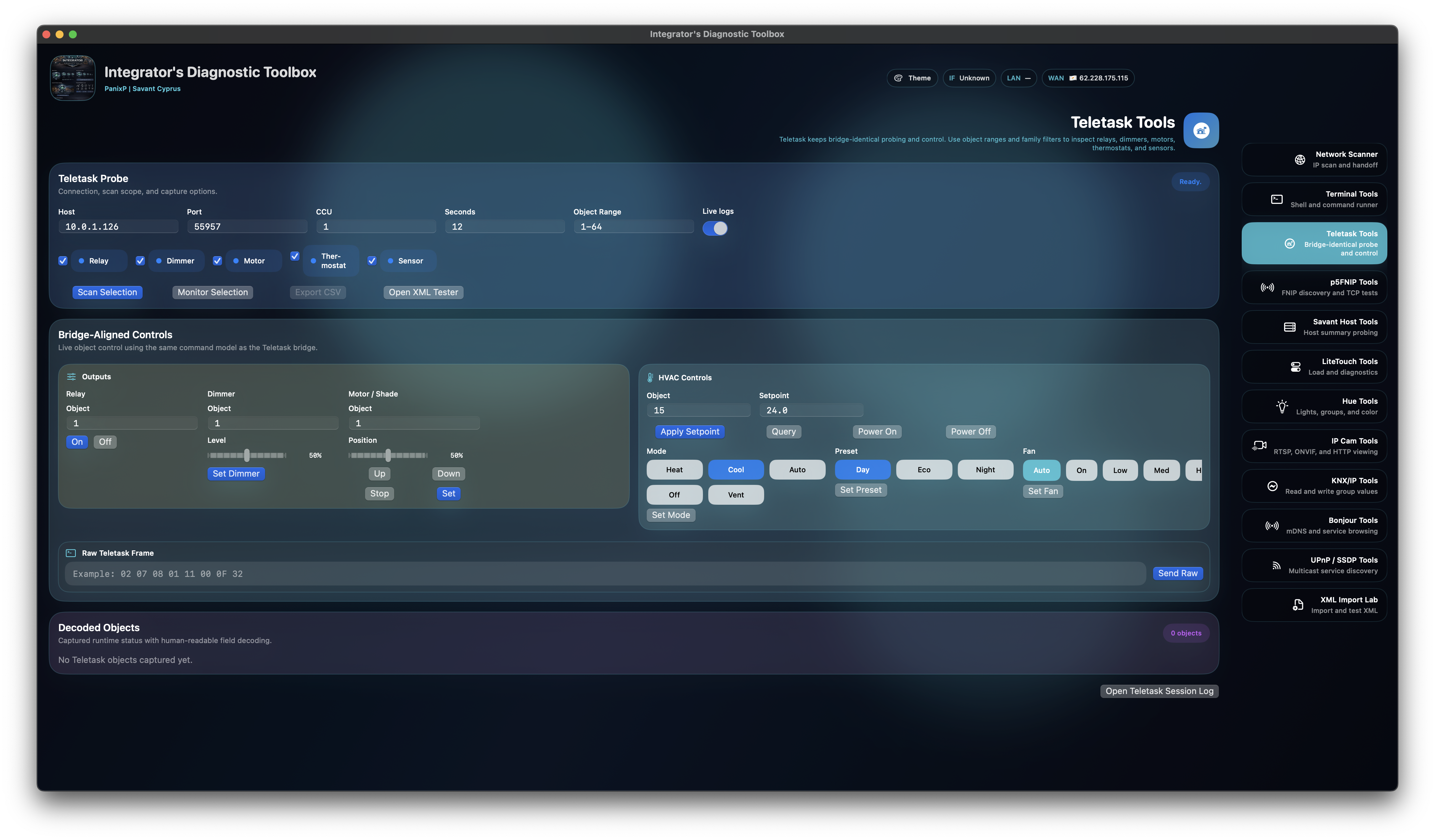Uncheck the Sensor family checkbox

372,261
